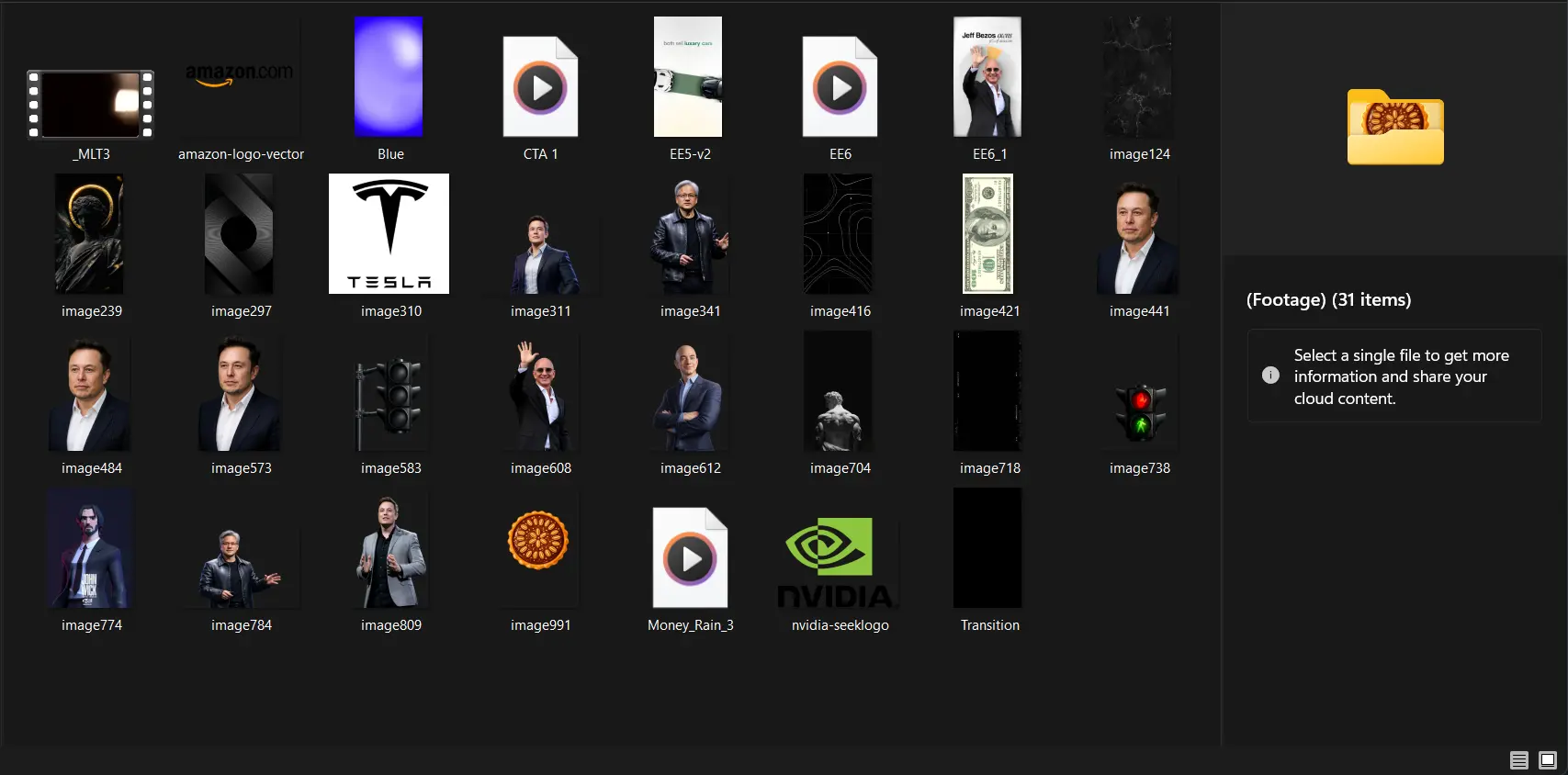Click the Money_Rain_3 video file icon
The image size is (1568, 775).
tap(690, 557)
